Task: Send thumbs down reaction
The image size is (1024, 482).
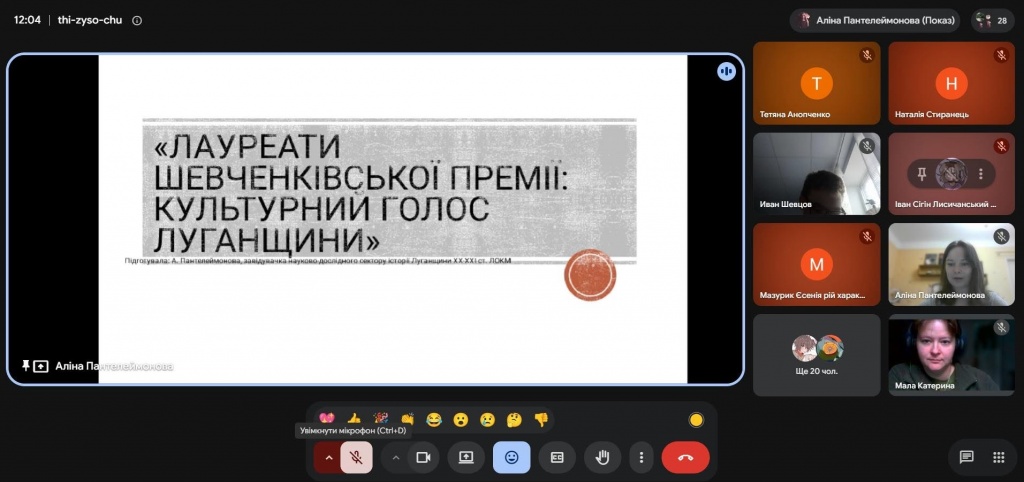Action: point(541,419)
